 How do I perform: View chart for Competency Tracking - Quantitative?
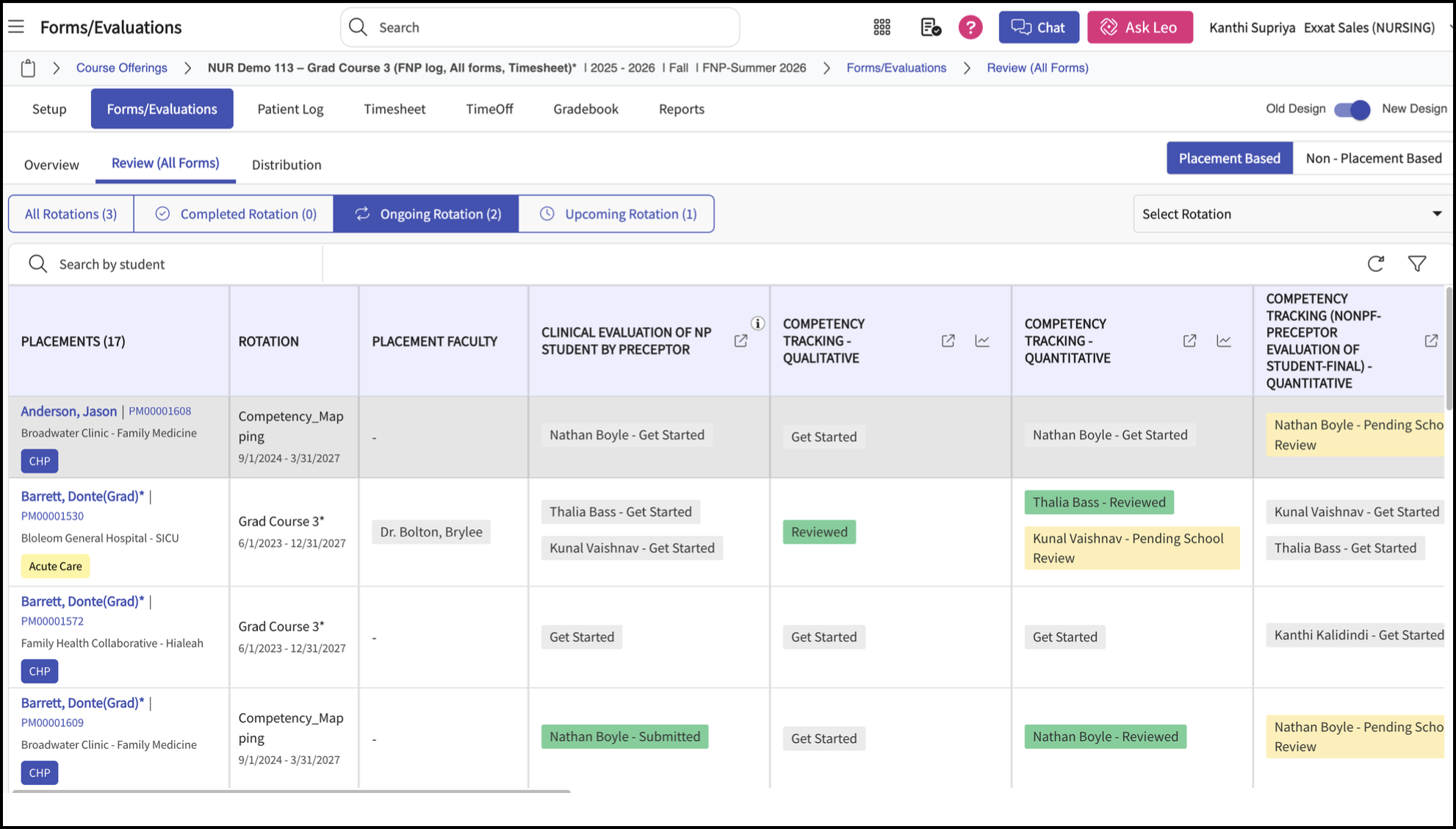[x=1223, y=341]
